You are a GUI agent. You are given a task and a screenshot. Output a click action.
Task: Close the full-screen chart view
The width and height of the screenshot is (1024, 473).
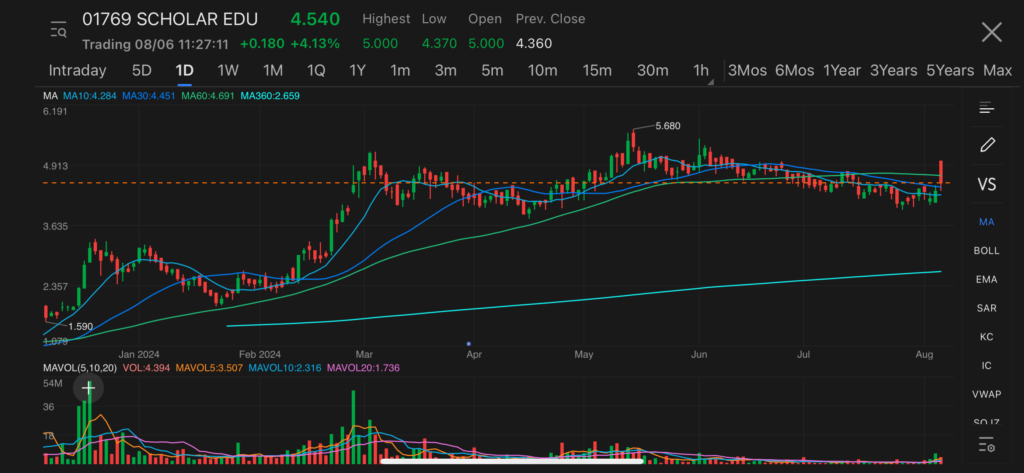pyautogui.click(x=990, y=32)
